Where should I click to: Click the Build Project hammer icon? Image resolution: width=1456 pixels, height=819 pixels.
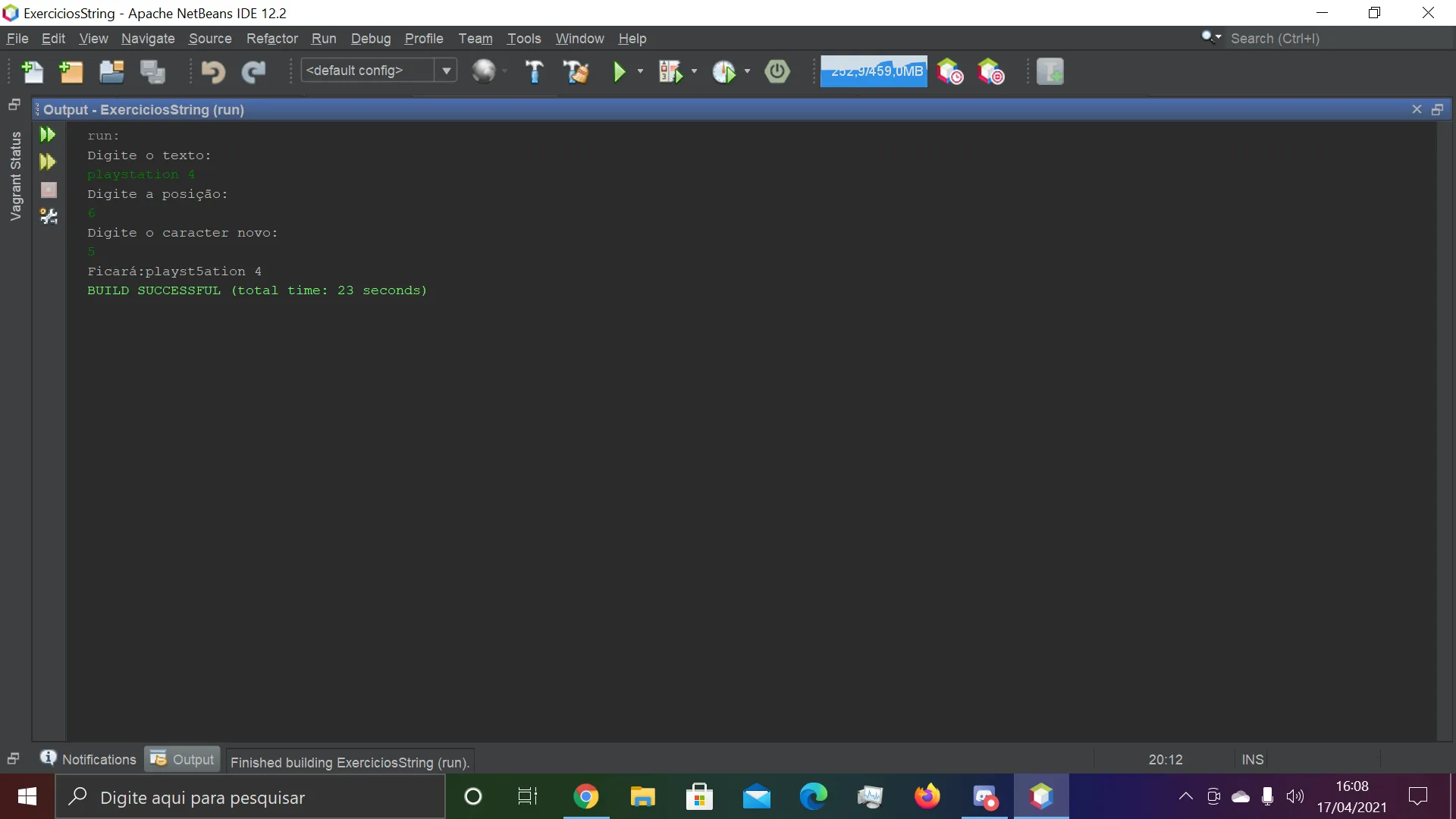(535, 71)
